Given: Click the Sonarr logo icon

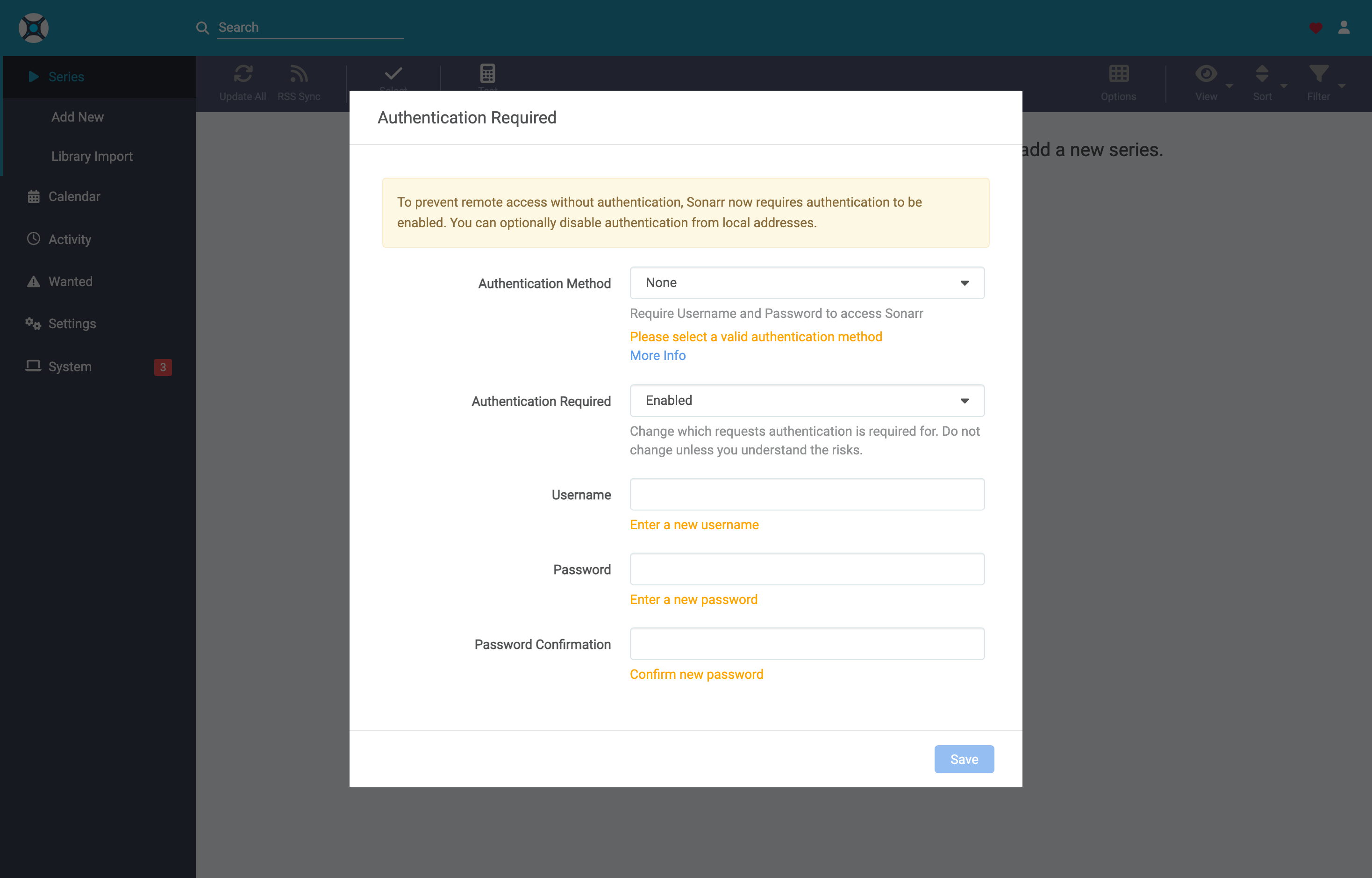Looking at the screenshot, I should coord(34,28).
